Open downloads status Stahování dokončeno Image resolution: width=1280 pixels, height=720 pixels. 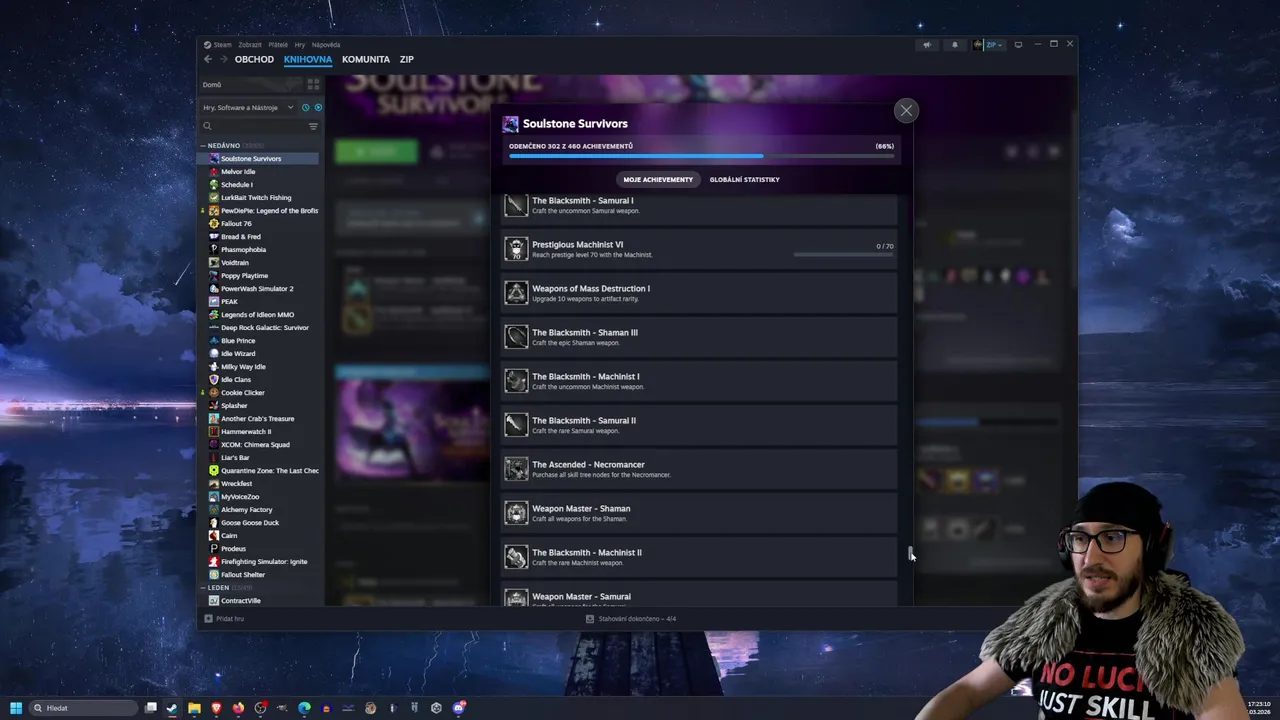630,619
